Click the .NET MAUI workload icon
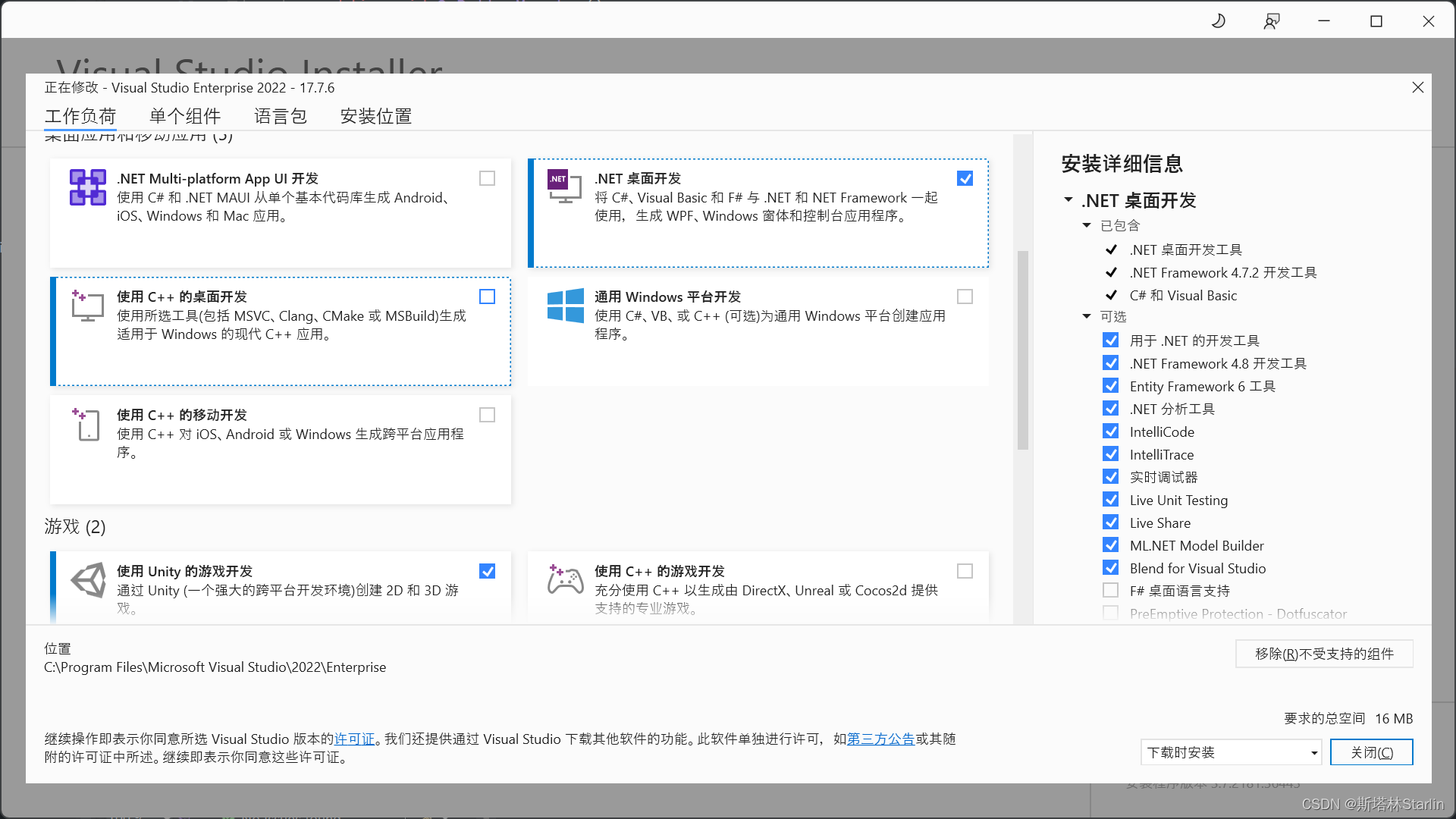Image resolution: width=1456 pixels, height=819 pixels. click(88, 187)
